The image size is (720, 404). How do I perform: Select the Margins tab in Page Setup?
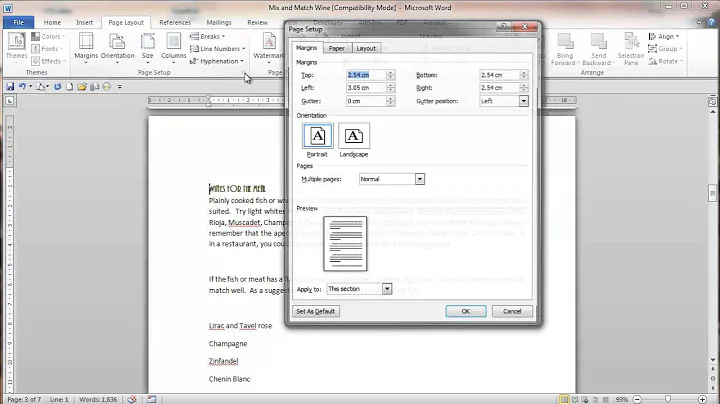pyautogui.click(x=306, y=48)
